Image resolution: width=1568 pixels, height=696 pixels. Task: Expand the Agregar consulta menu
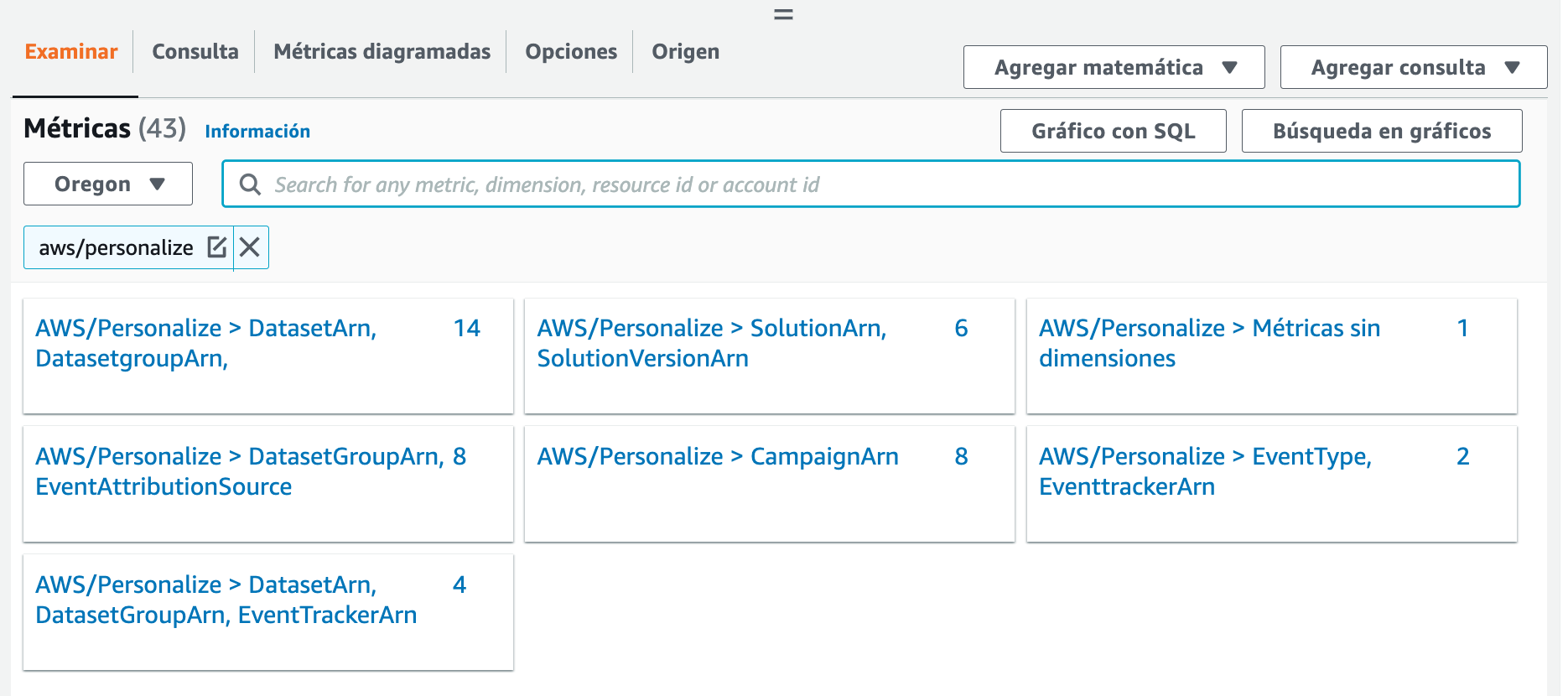pyautogui.click(x=1413, y=67)
